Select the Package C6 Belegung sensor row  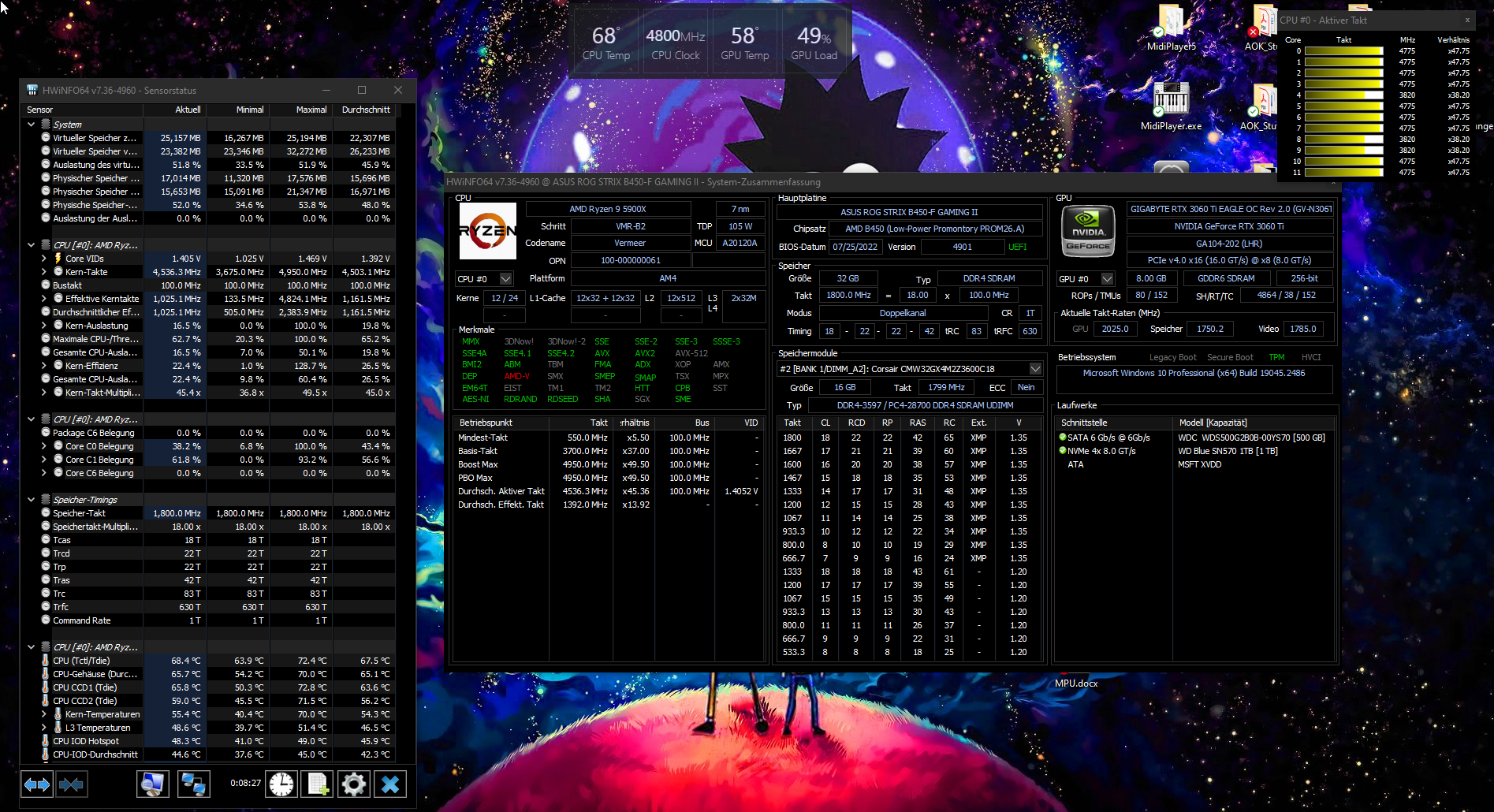click(209, 433)
